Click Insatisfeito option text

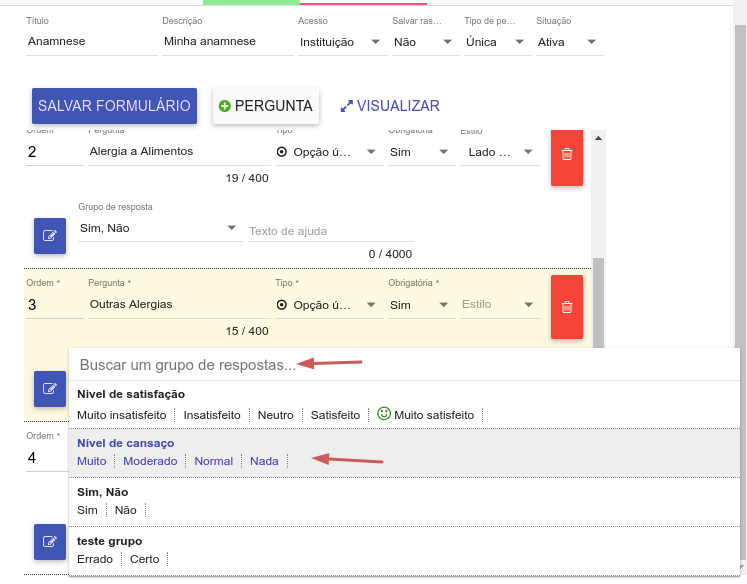coord(212,415)
